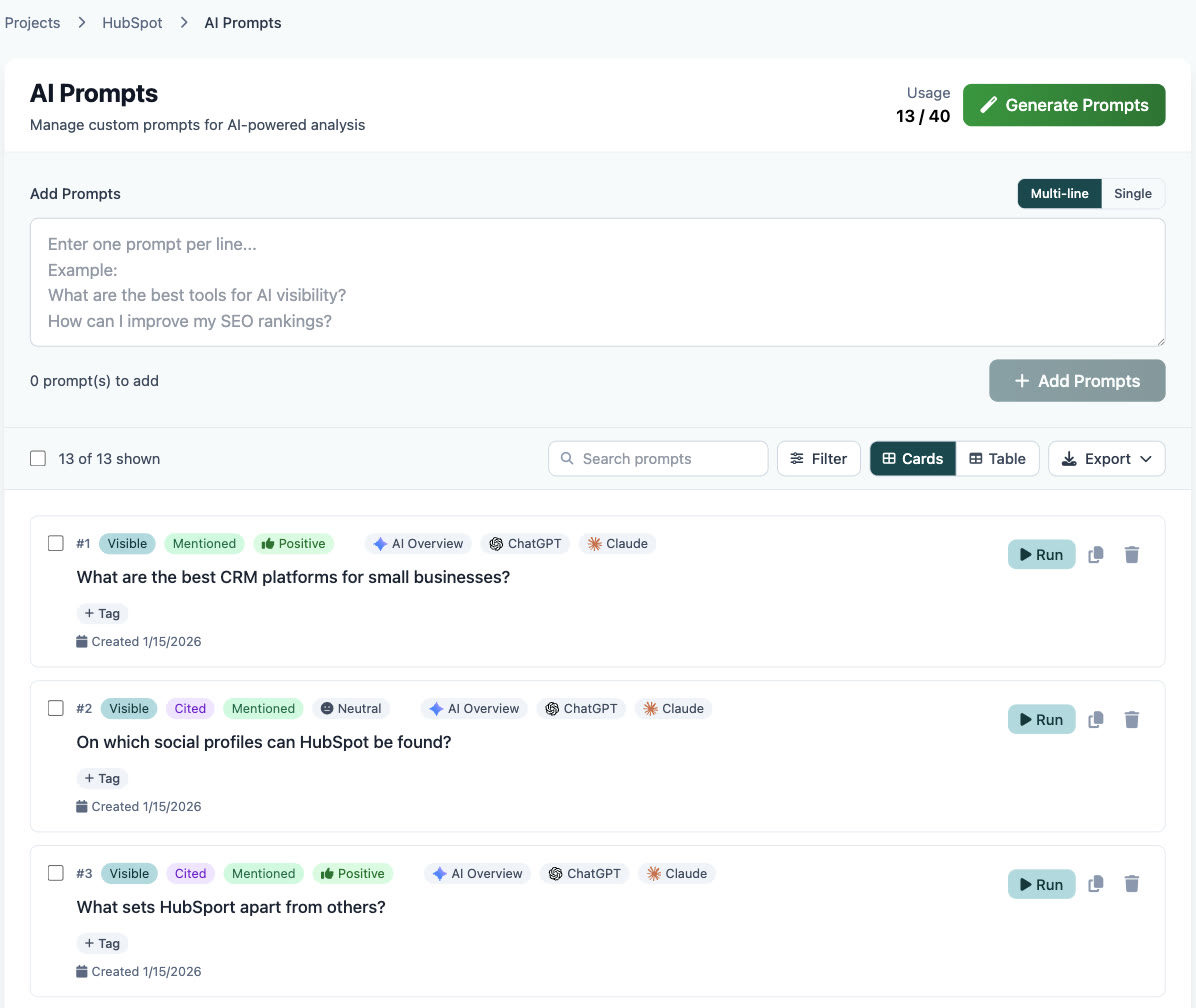
Task: Go to HubSpot breadcrumb
Action: pos(132,23)
